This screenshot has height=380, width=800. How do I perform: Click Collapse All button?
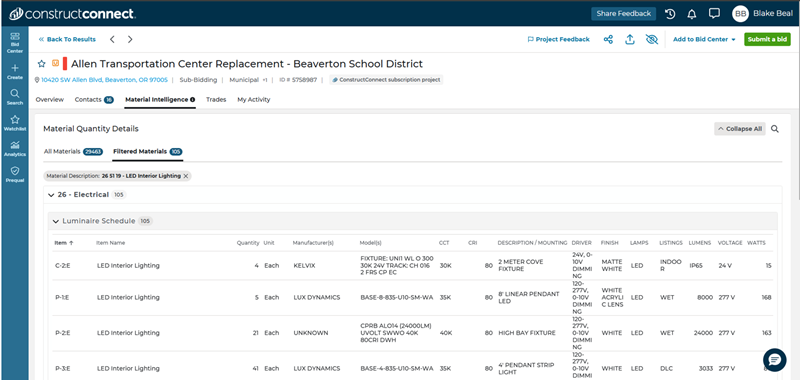[740, 129]
